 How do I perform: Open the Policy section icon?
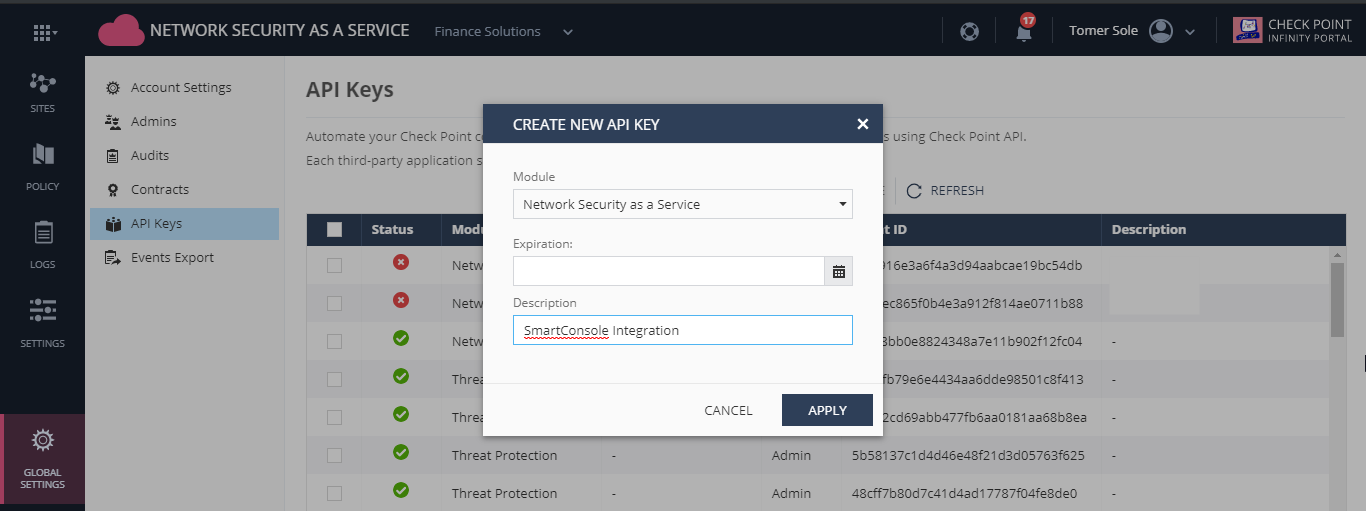(43, 154)
